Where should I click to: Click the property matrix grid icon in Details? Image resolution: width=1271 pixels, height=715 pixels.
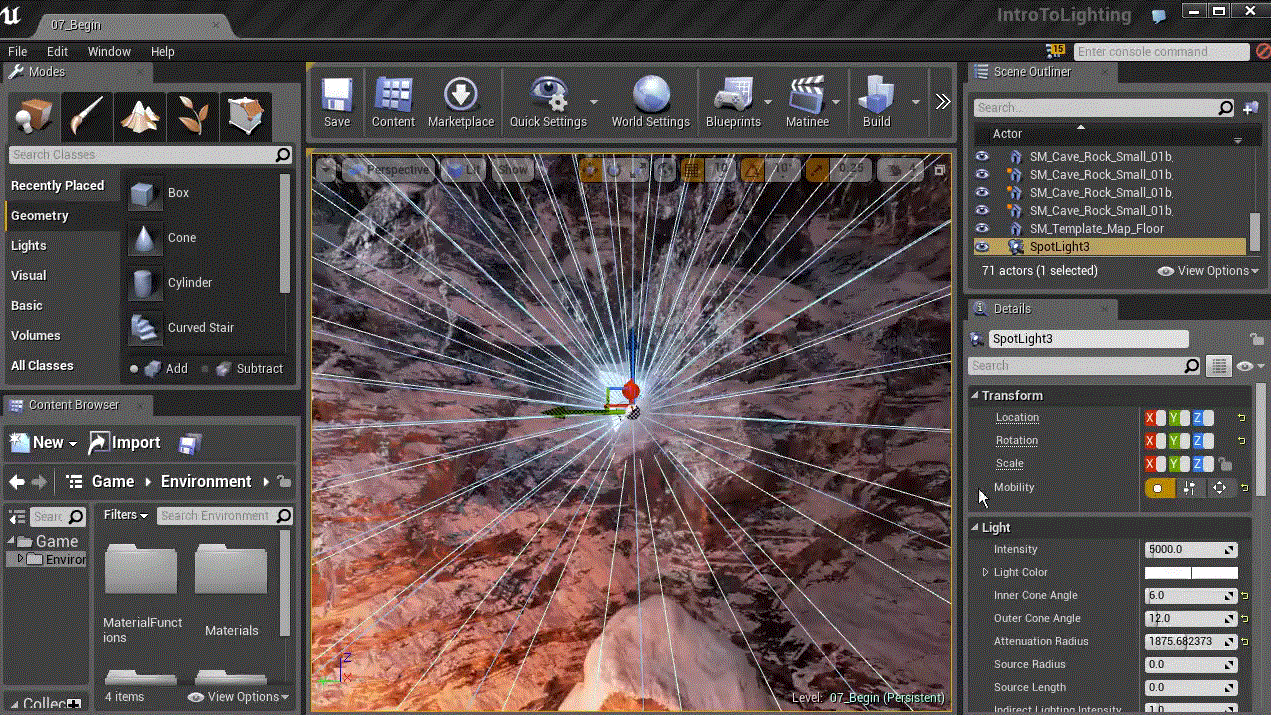pyautogui.click(x=1218, y=366)
